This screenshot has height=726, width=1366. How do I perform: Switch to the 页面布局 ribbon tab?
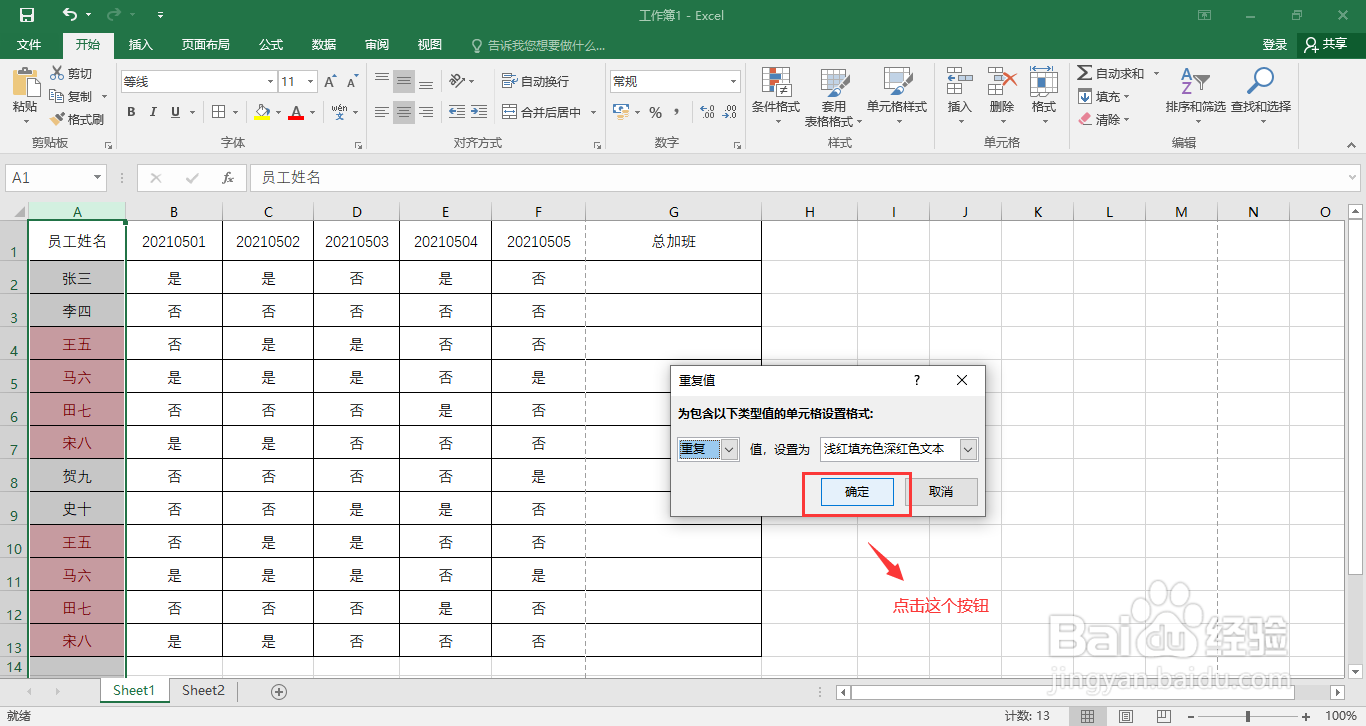(x=205, y=45)
